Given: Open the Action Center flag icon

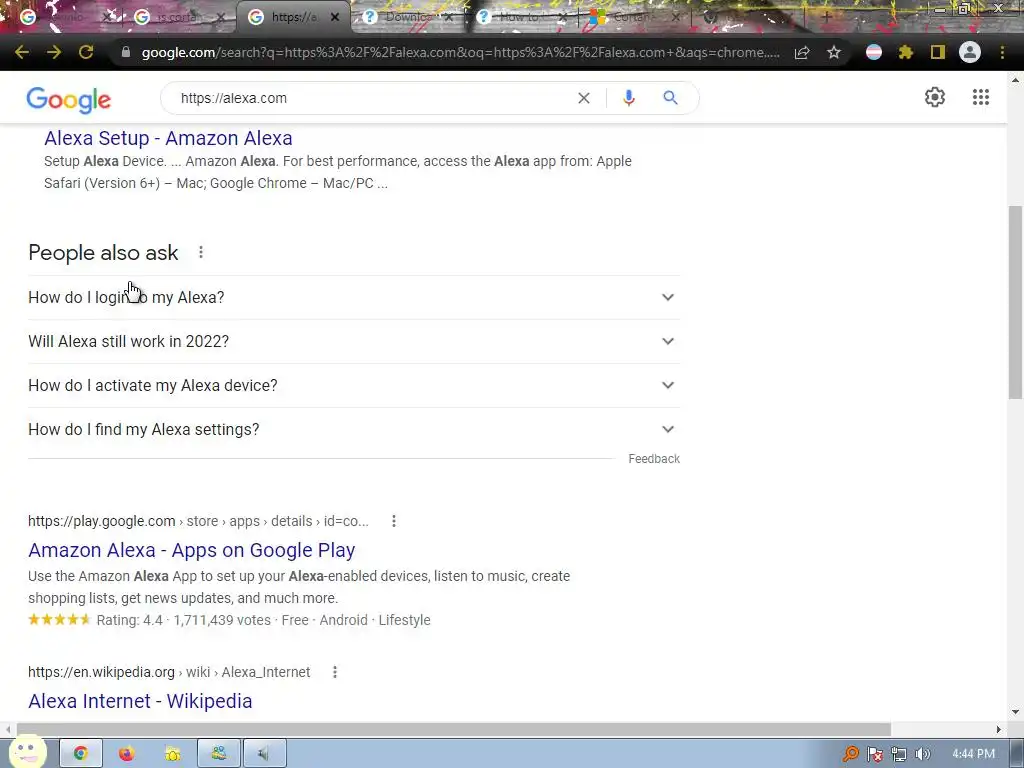Looking at the screenshot, I should coord(875,754).
